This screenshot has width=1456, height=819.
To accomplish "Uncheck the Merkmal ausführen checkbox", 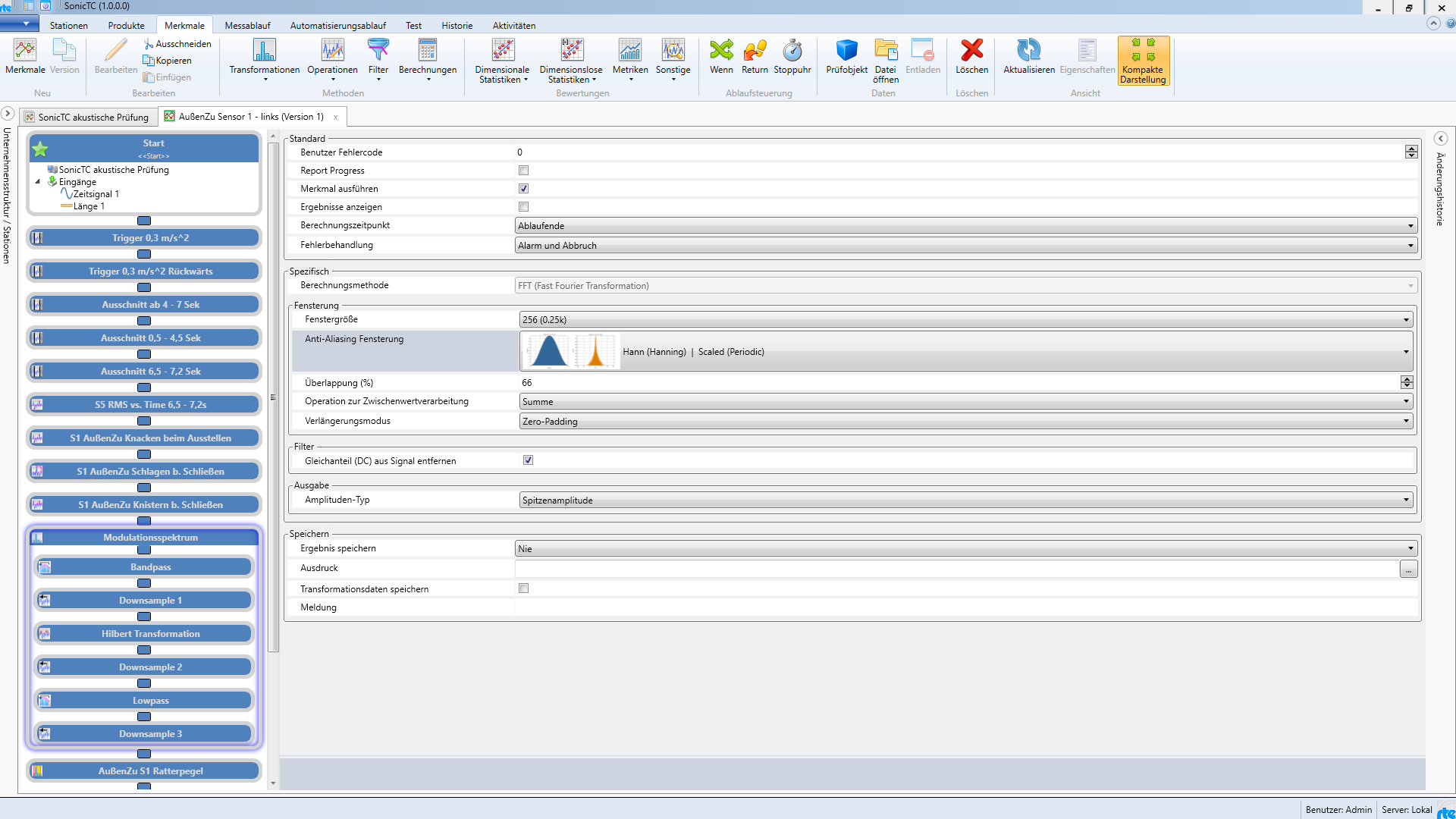I will tap(523, 188).
